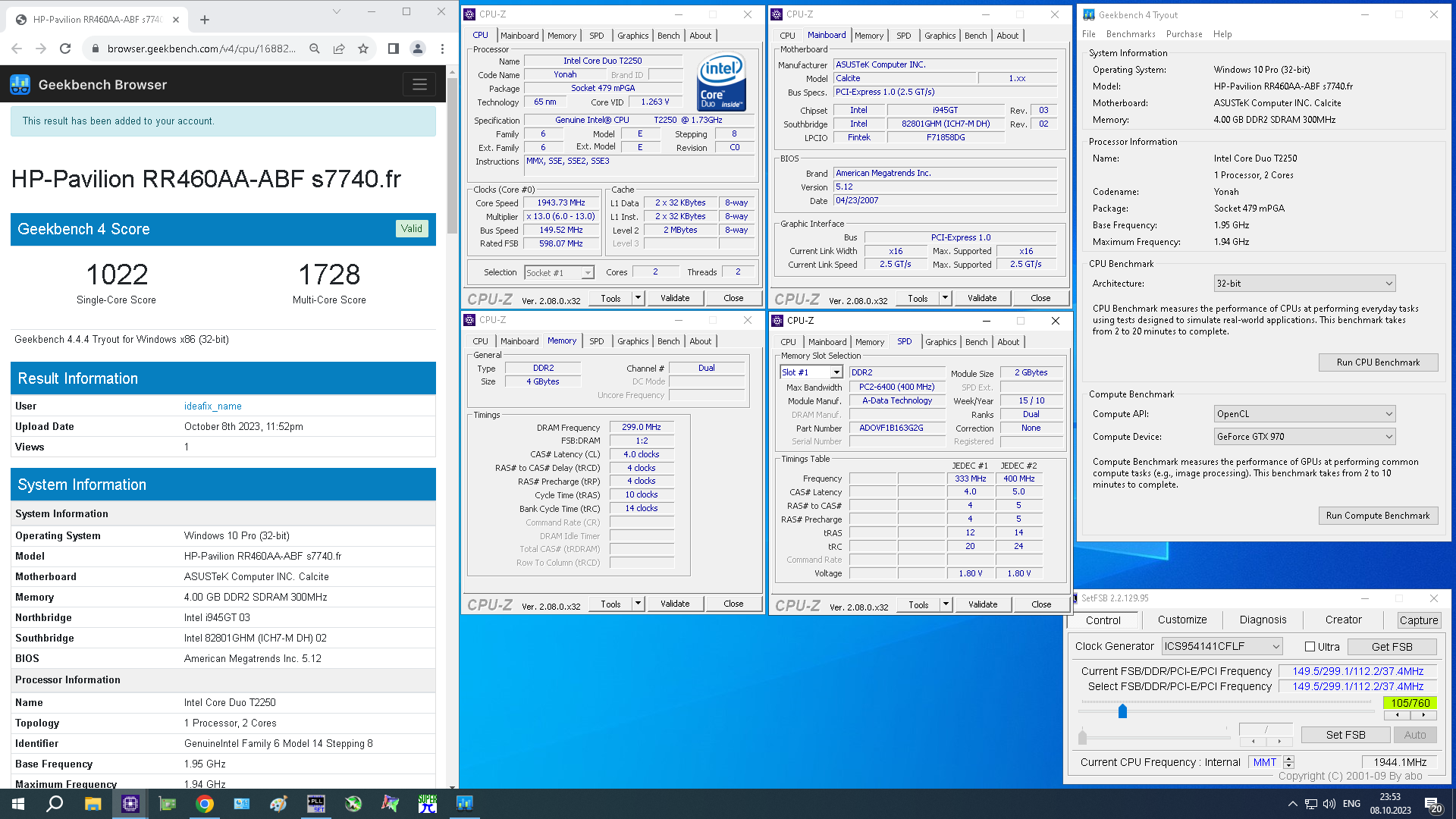Click Run Compute Benchmark button
The width and height of the screenshot is (1456, 819).
(x=1378, y=516)
